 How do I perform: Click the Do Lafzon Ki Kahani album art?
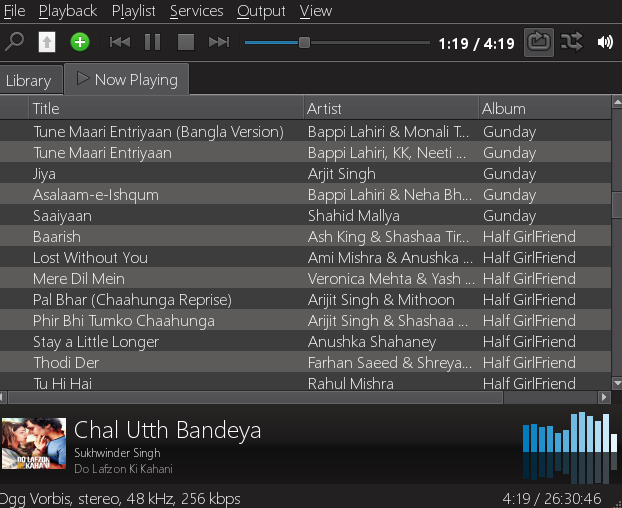34,443
